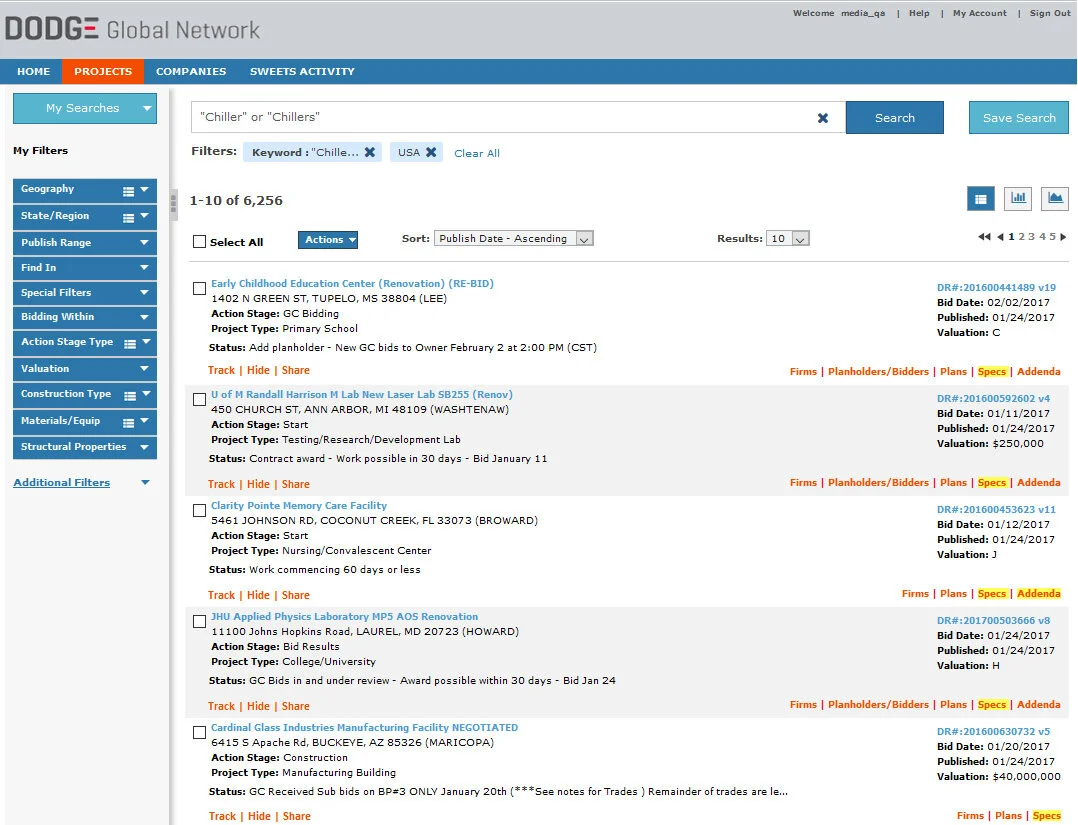Open the Actions dropdown
The height and width of the screenshot is (825, 1078).
point(327,240)
